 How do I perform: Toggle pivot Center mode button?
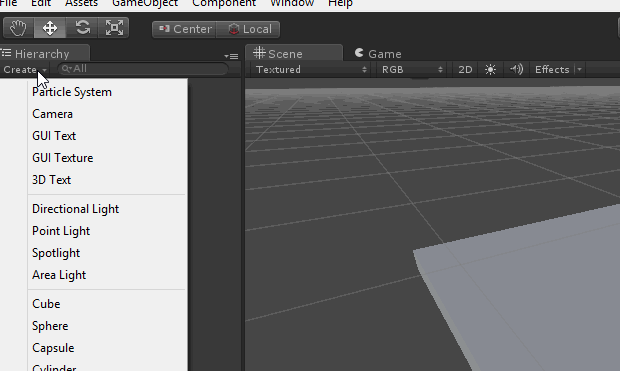tap(185, 29)
